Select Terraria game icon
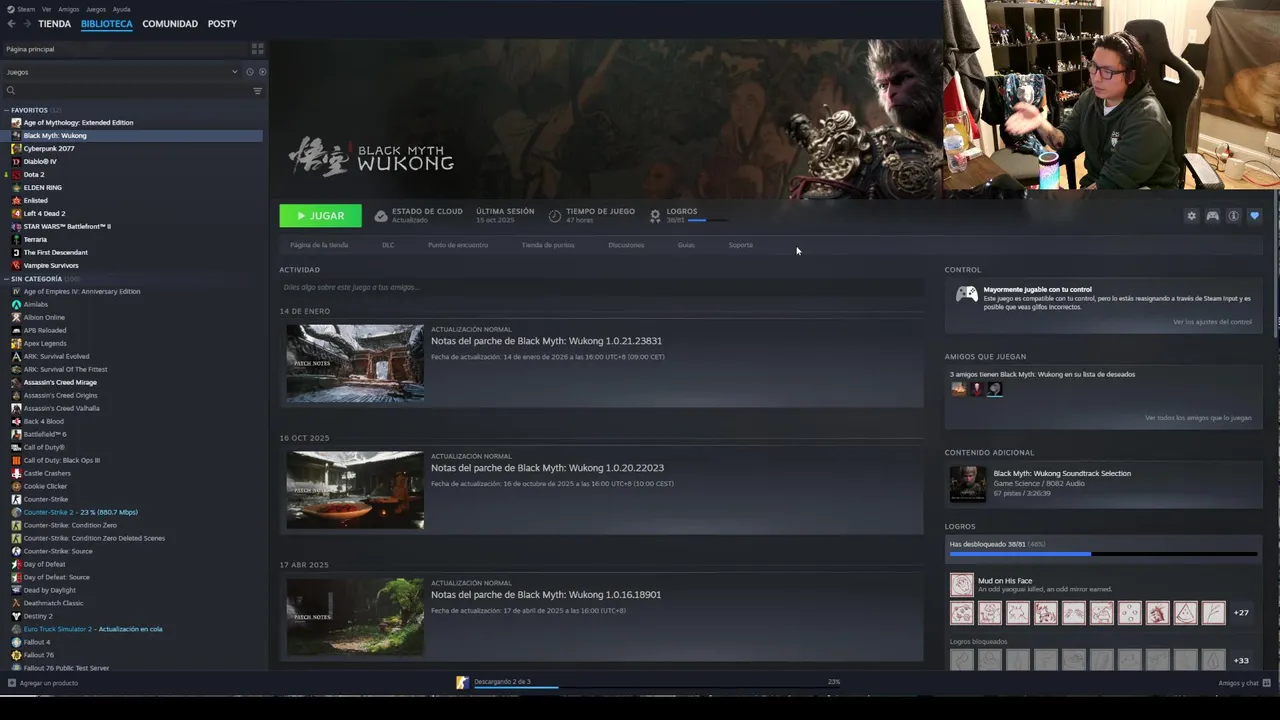 16,240
